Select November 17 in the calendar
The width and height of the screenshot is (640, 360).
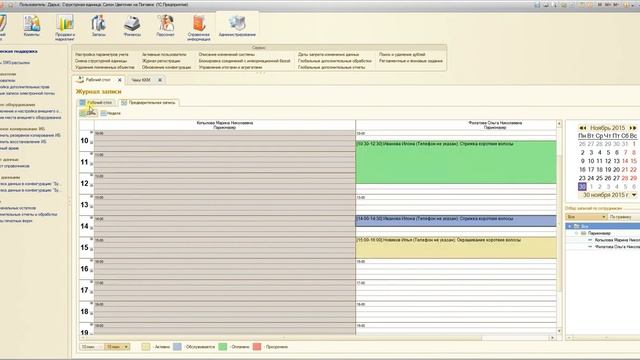click(591, 169)
